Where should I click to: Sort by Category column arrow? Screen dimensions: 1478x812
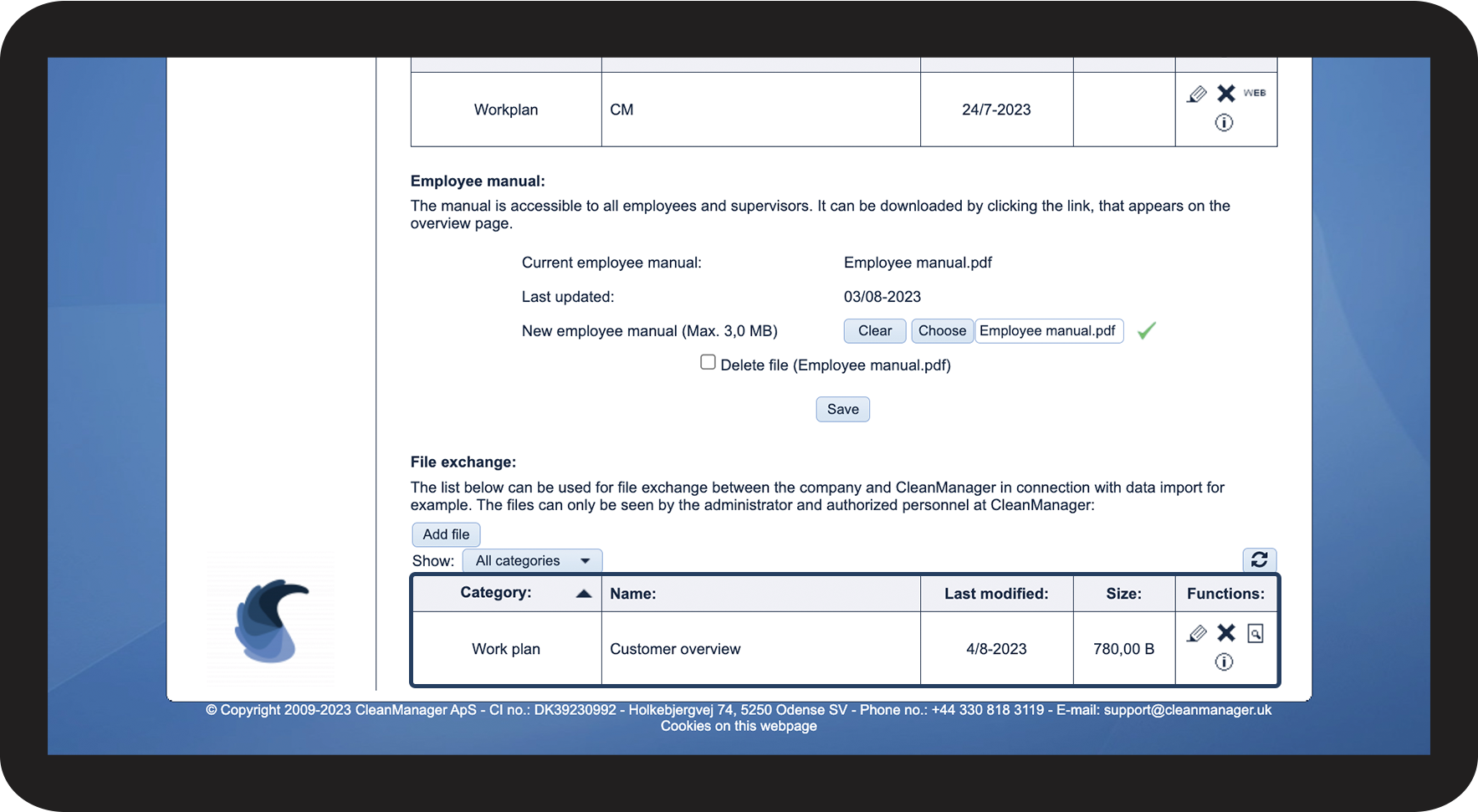tap(584, 594)
